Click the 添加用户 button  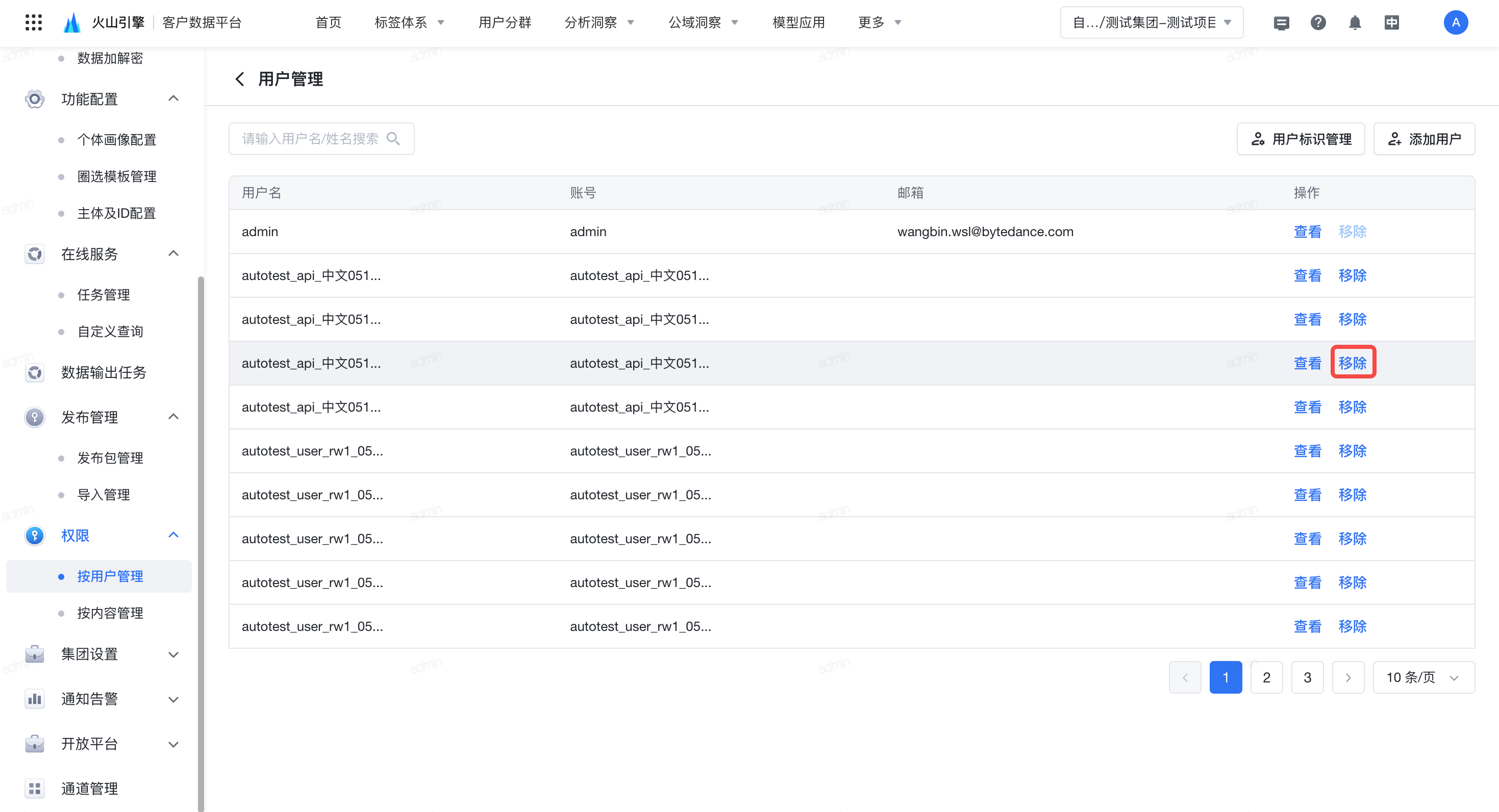click(x=1424, y=138)
